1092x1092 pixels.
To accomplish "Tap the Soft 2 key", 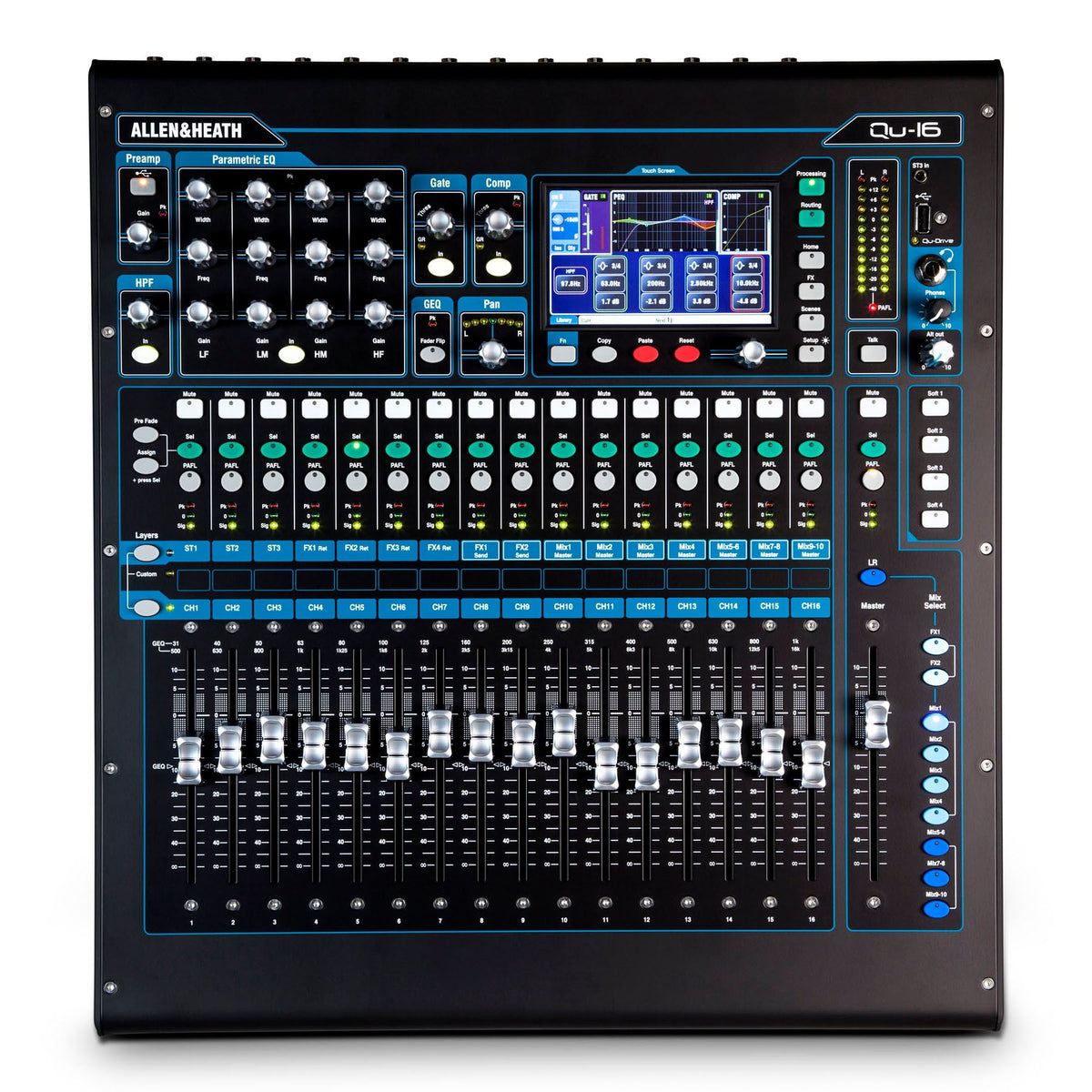I will point(935,445).
